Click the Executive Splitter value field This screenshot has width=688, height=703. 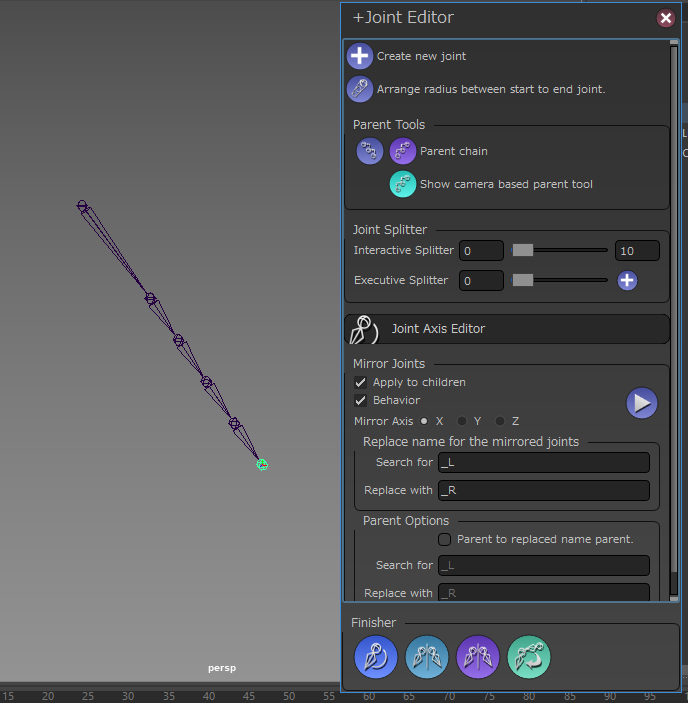tap(481, 281)
